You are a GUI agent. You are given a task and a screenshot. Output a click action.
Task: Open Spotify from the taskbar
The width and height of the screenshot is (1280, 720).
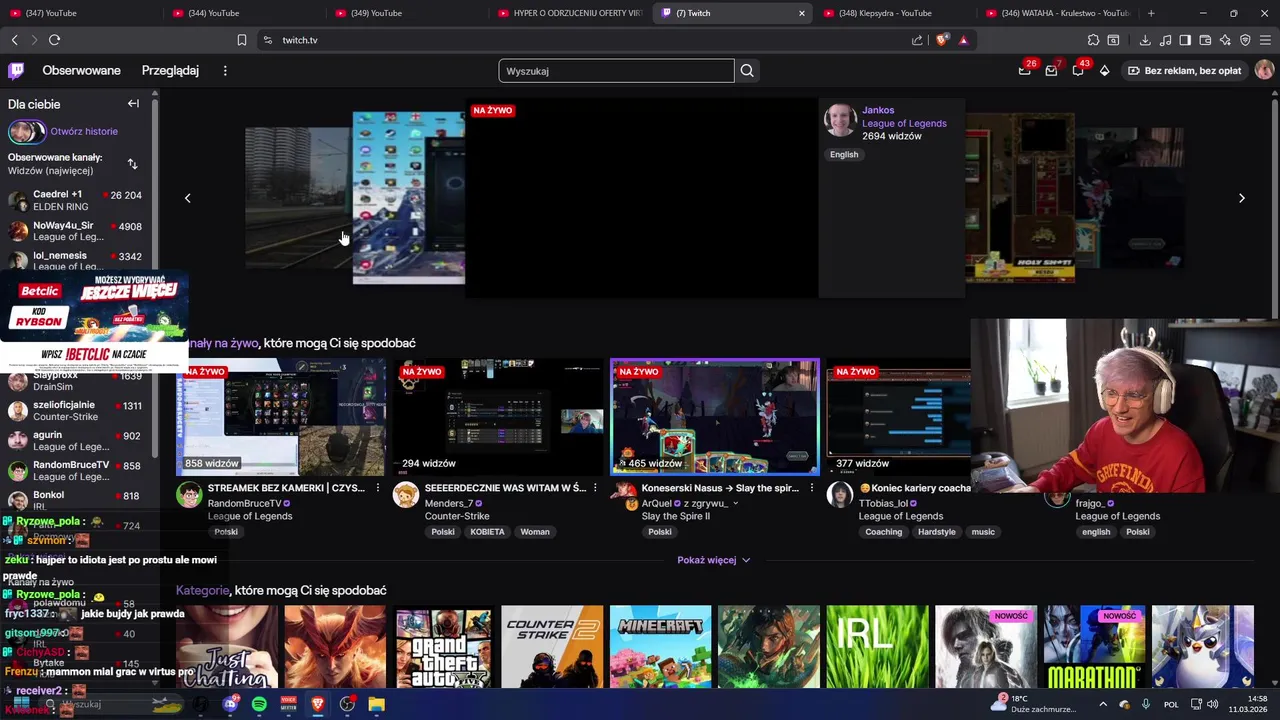coord(259,704)
